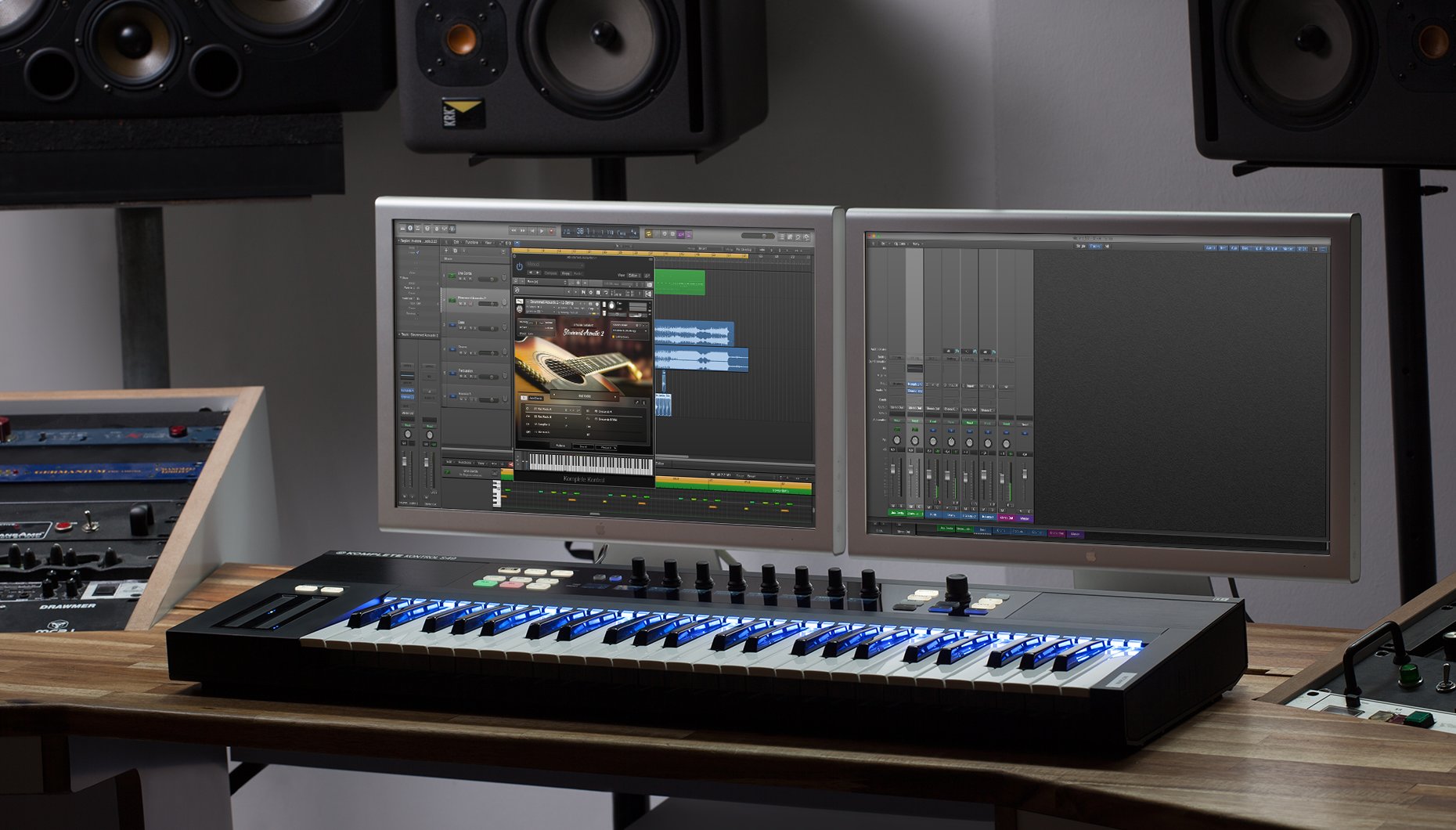Viewport: 1456px width, 830px height.
Task: Open the Edit menu in tracks area
Action: [456, 243]
